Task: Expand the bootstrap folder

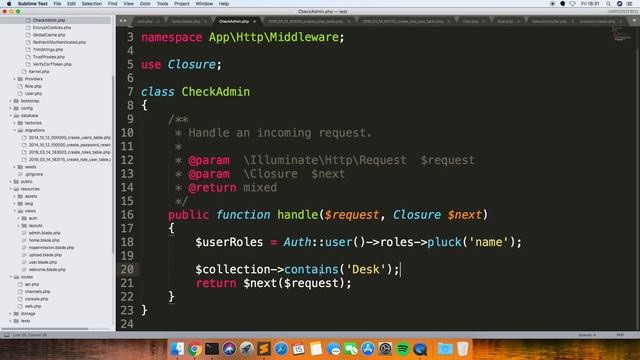Action: pyautogui.click(x=11, y=101)
